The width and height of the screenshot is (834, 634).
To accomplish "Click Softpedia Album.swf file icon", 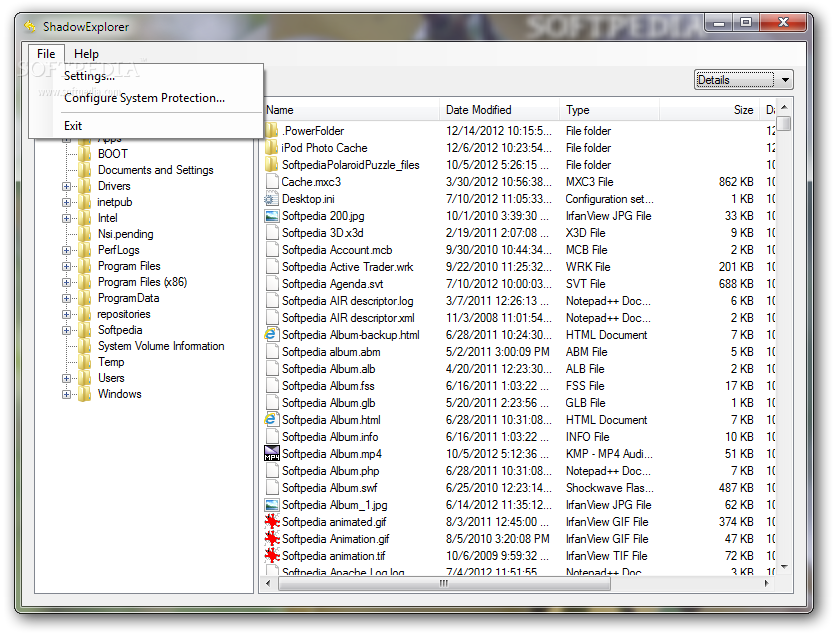I will coord(272,488).
